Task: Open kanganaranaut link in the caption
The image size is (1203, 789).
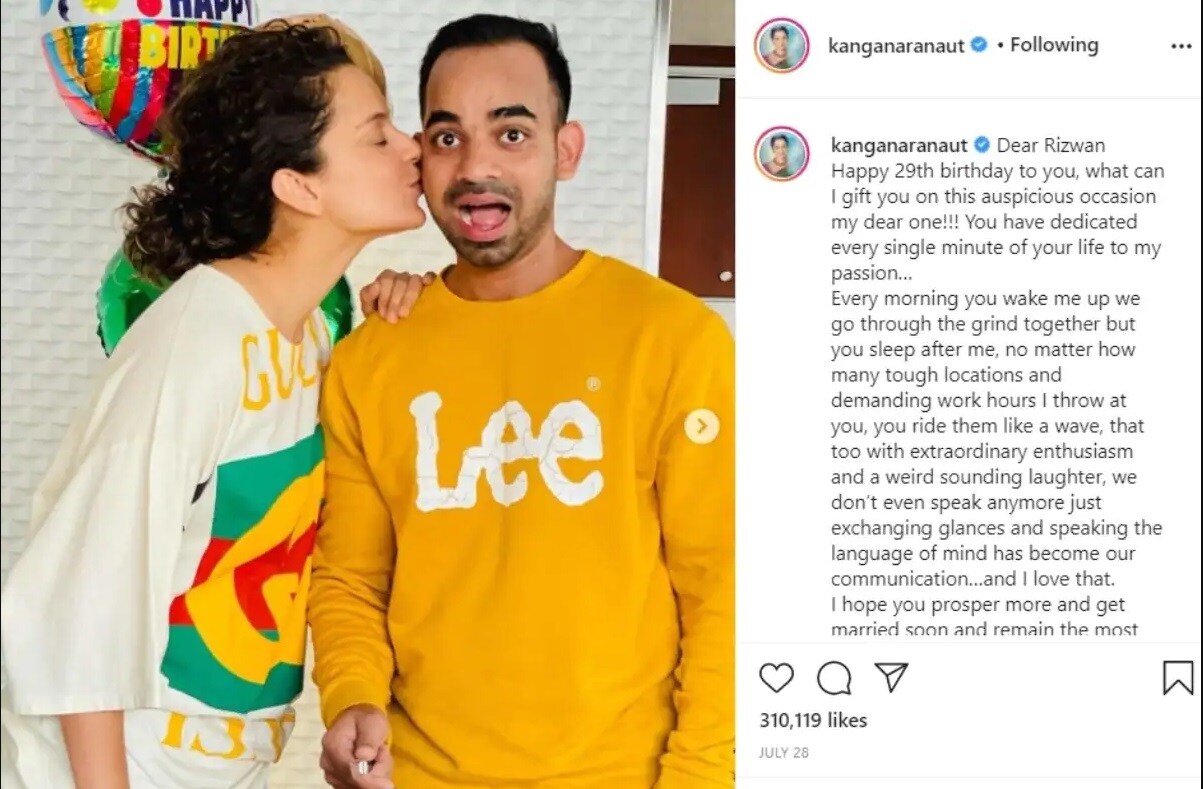Action: [899, 146]
